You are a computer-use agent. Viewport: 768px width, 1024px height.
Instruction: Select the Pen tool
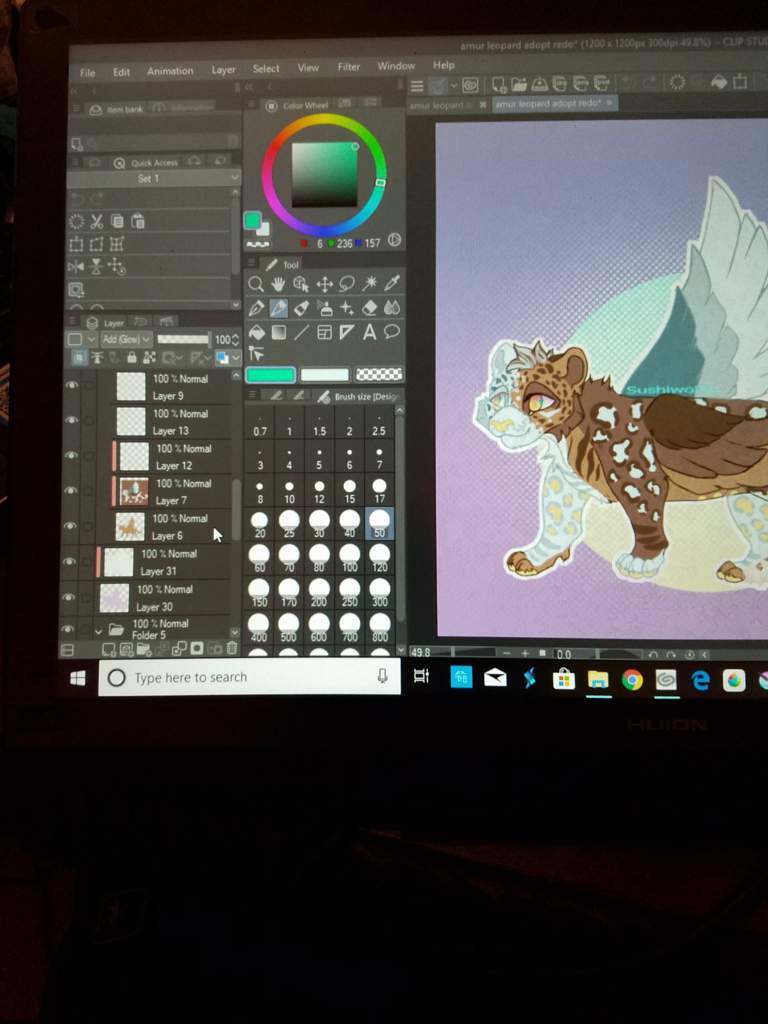pos(256,308)
